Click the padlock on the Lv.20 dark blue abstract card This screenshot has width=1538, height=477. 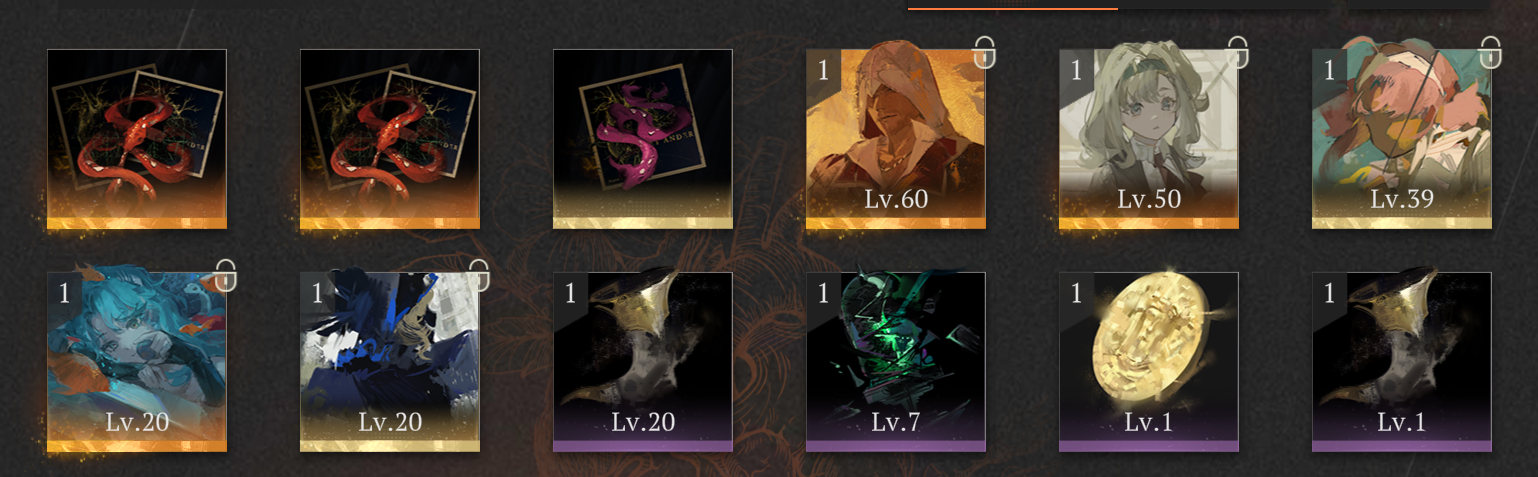coord(479,275)
